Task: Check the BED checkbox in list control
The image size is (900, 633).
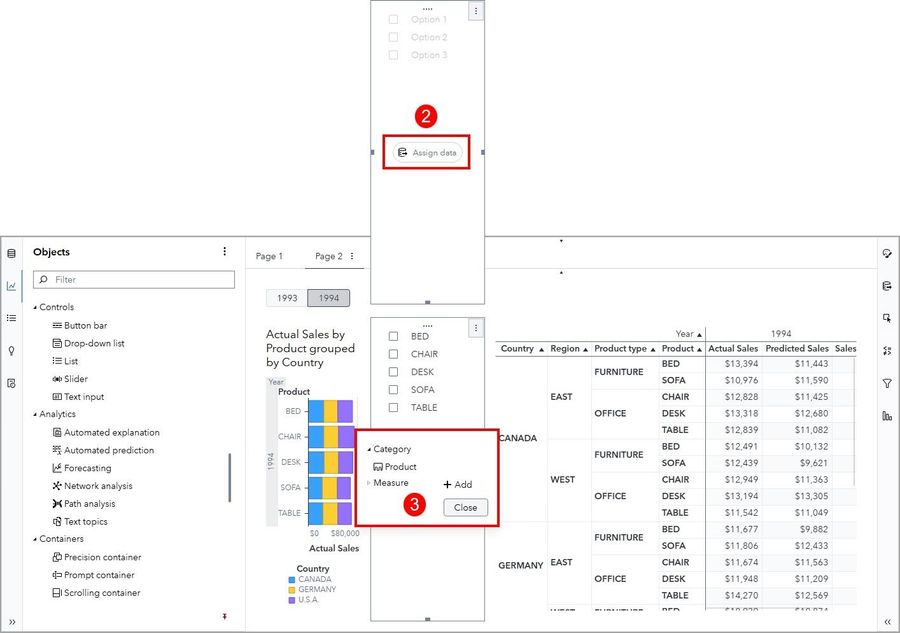Action: (x=393, y=336)
